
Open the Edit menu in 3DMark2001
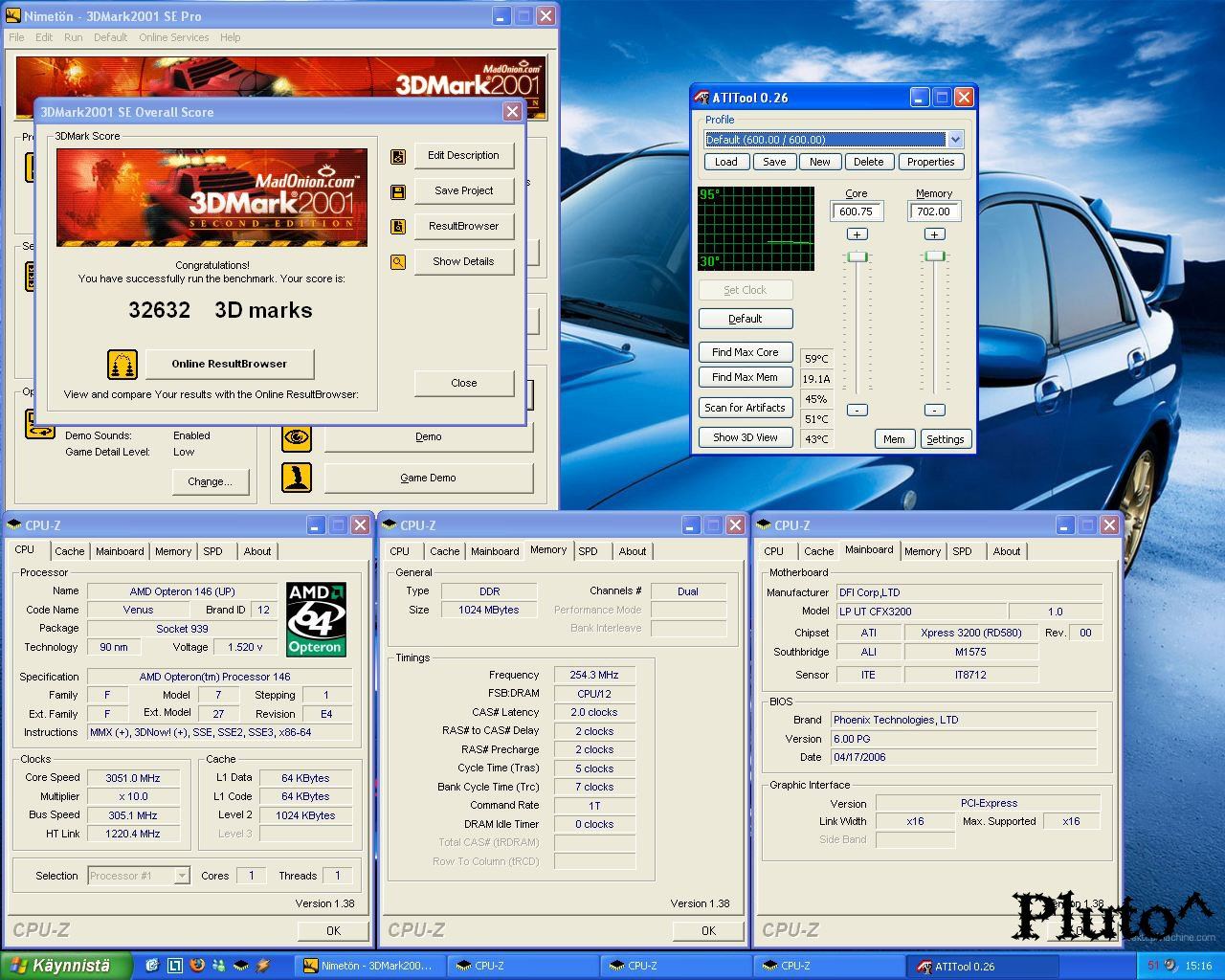pos(44,37)
